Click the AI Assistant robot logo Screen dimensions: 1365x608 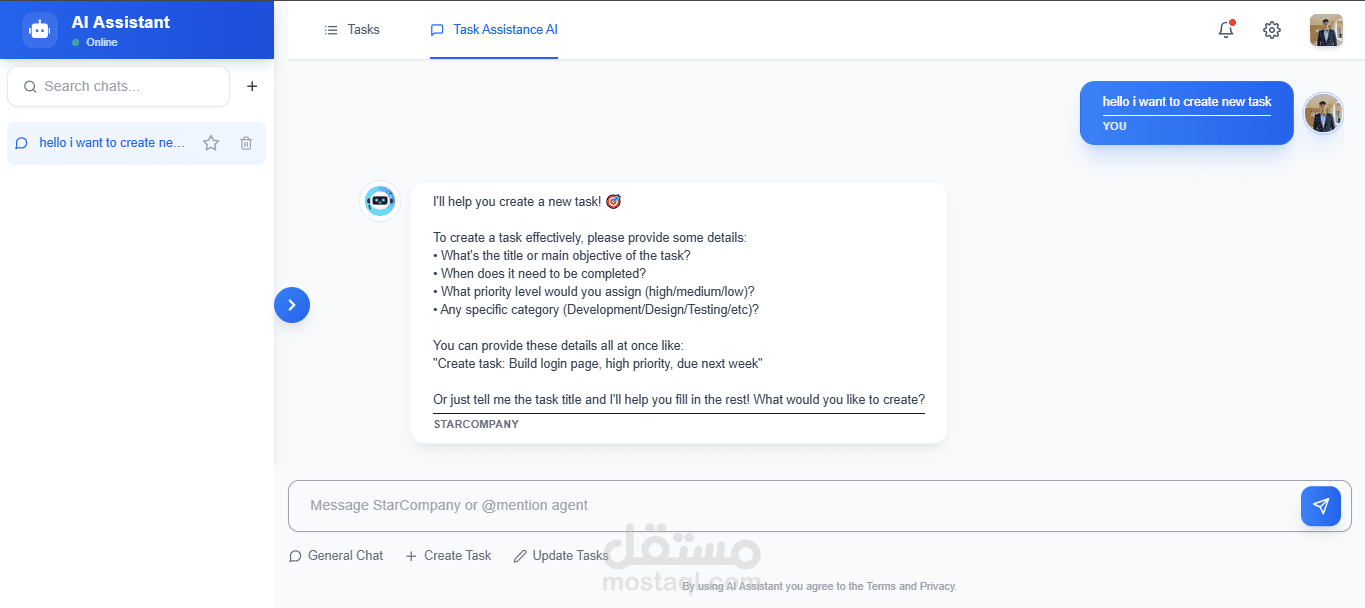point(40,30)
